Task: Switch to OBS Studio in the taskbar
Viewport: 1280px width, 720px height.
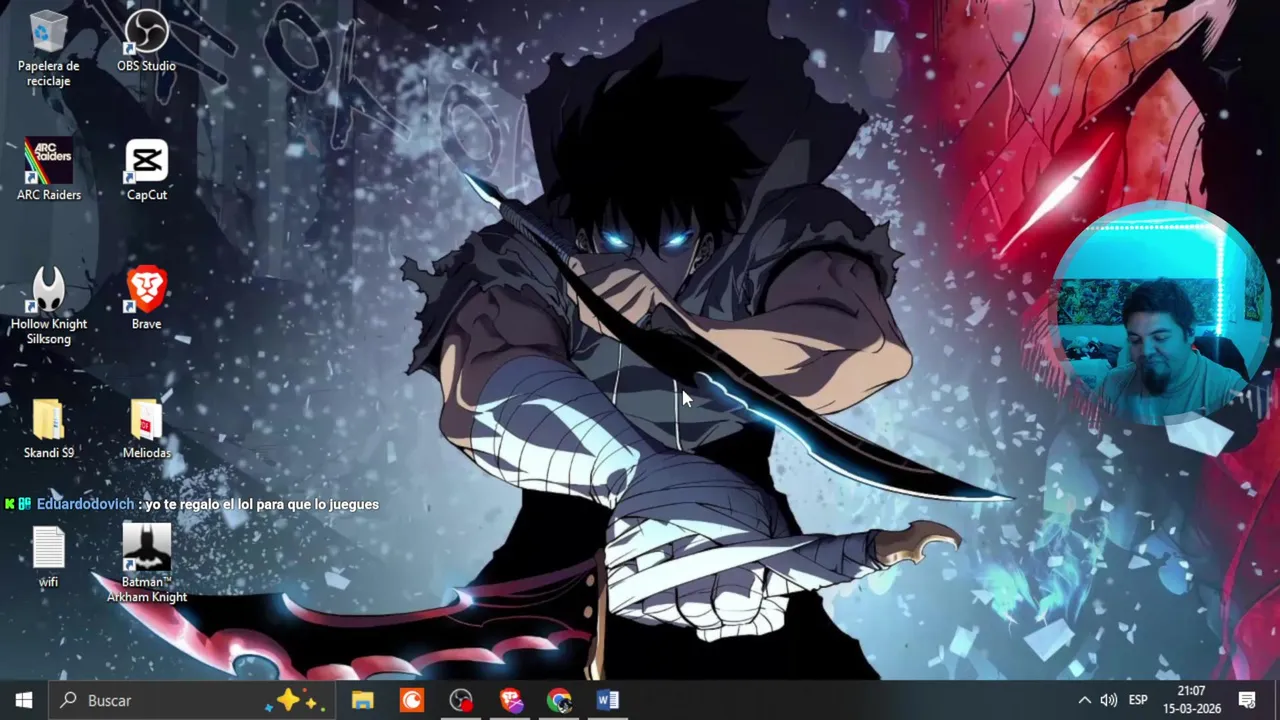Action: [460, 700]
